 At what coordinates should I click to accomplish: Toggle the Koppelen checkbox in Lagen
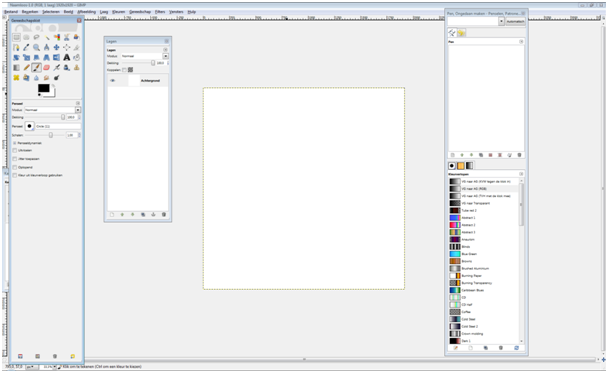(124, 70)
